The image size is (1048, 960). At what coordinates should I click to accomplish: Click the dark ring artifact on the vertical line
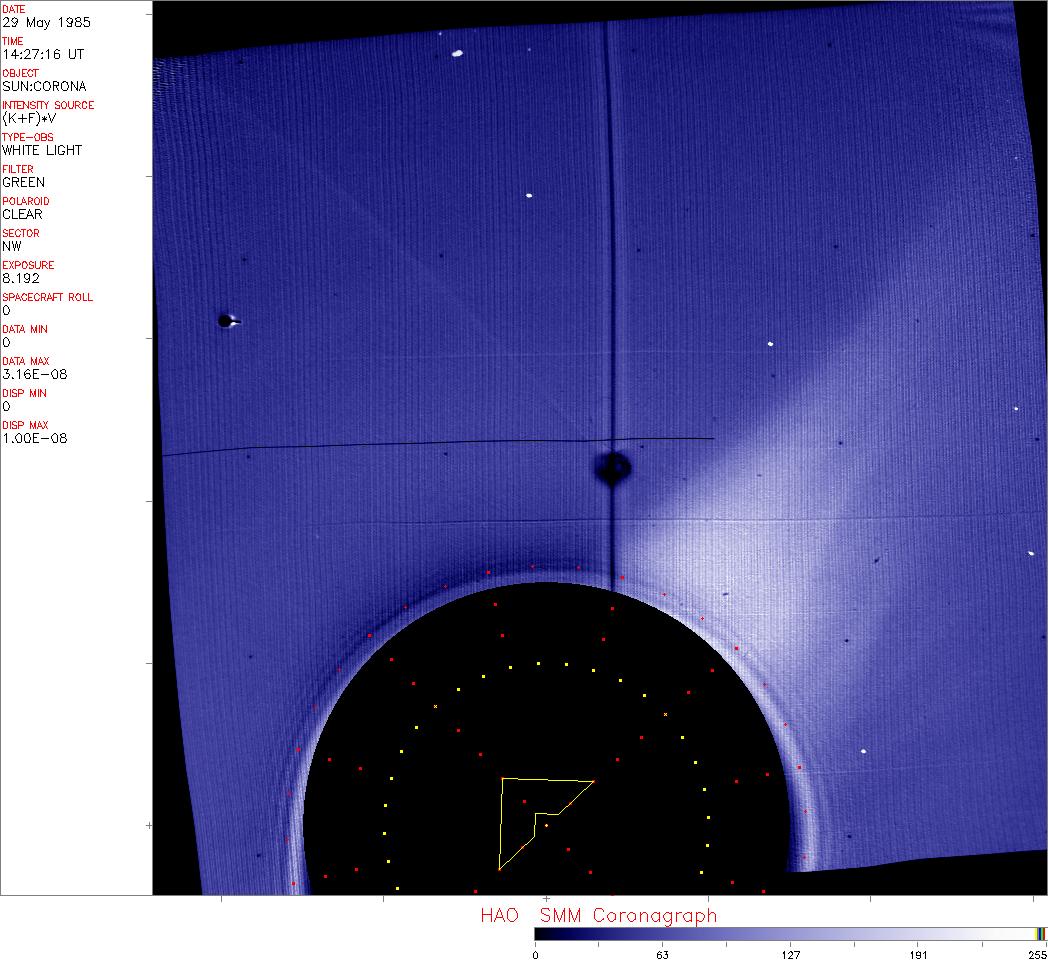point(612,467)
